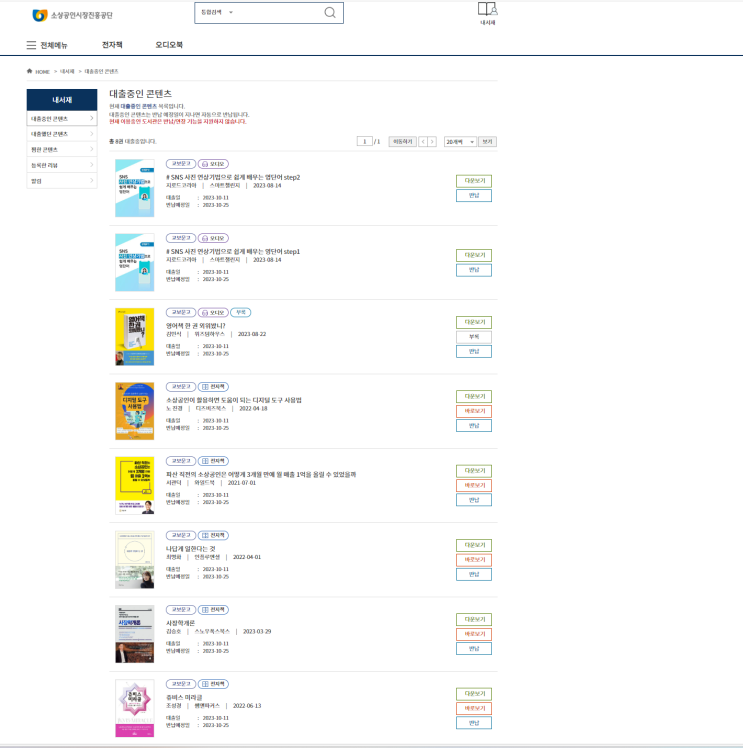
Task: Click 반납 button for SNS step2 book
Action: click(x=474, y=196)
